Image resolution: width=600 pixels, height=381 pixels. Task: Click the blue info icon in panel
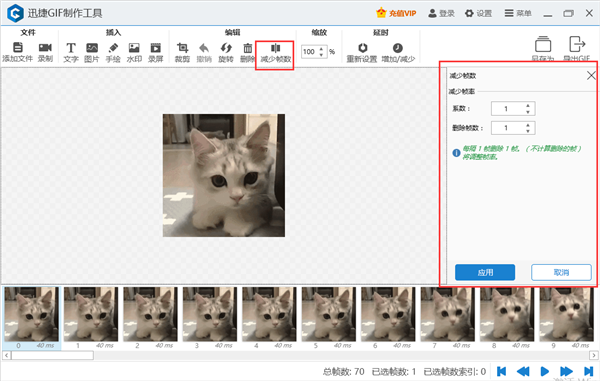(x=456, y=153)
